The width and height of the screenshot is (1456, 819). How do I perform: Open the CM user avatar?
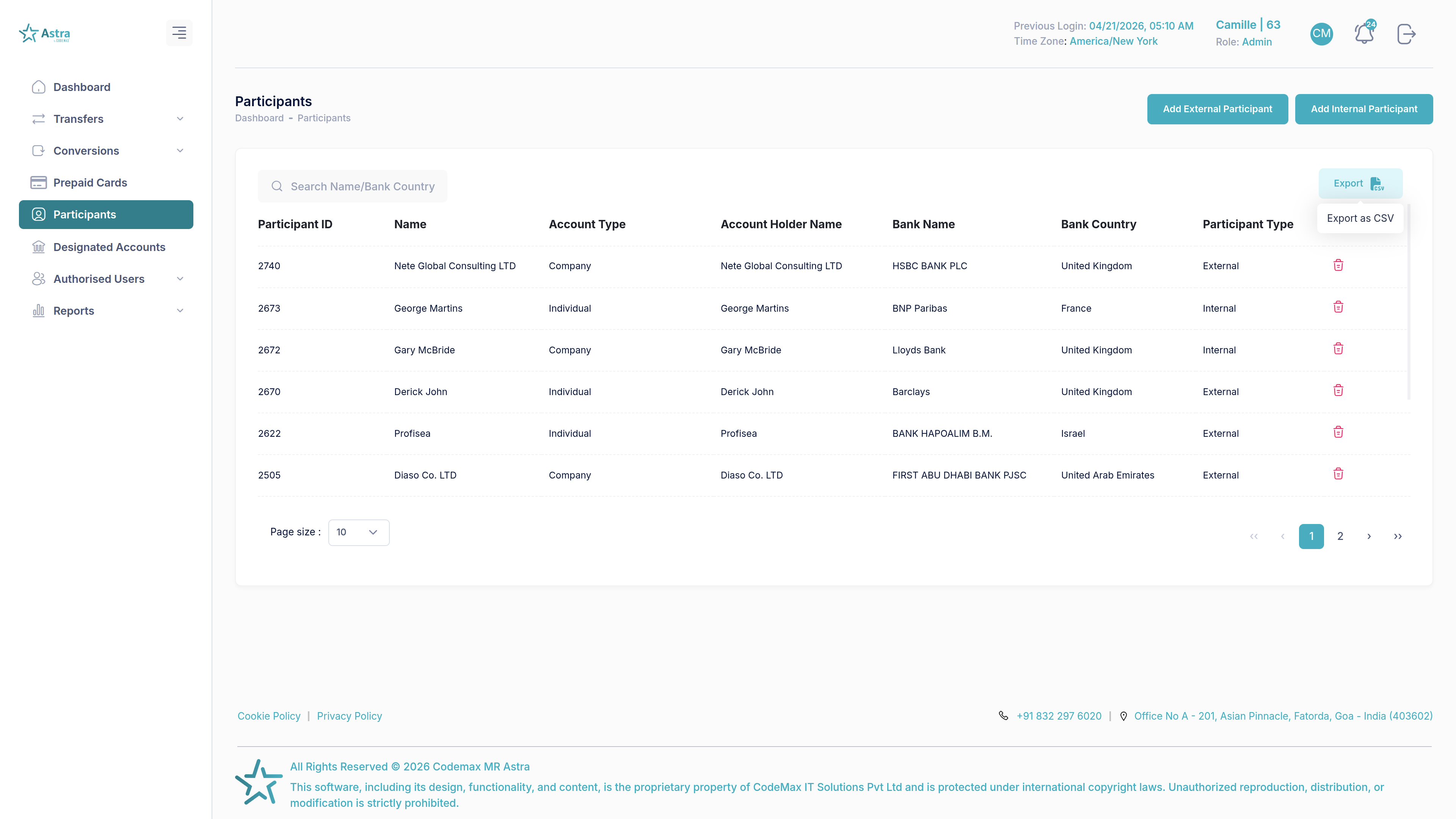(x=1321, y=33)
